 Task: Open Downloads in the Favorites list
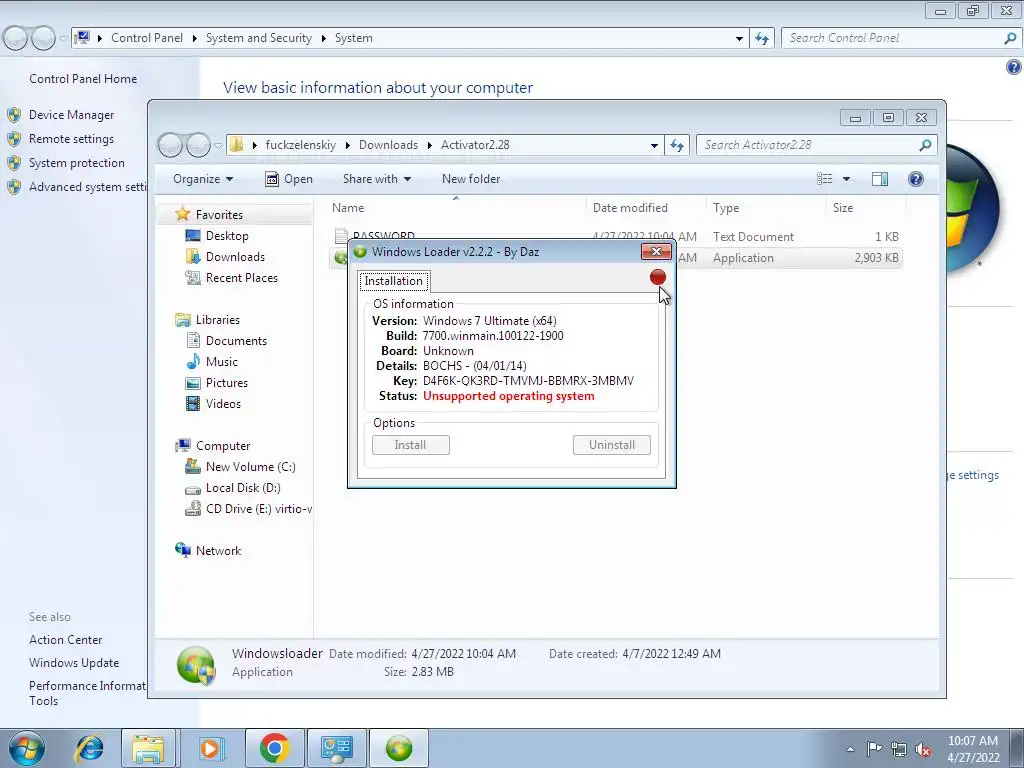[x=235, y=257]
